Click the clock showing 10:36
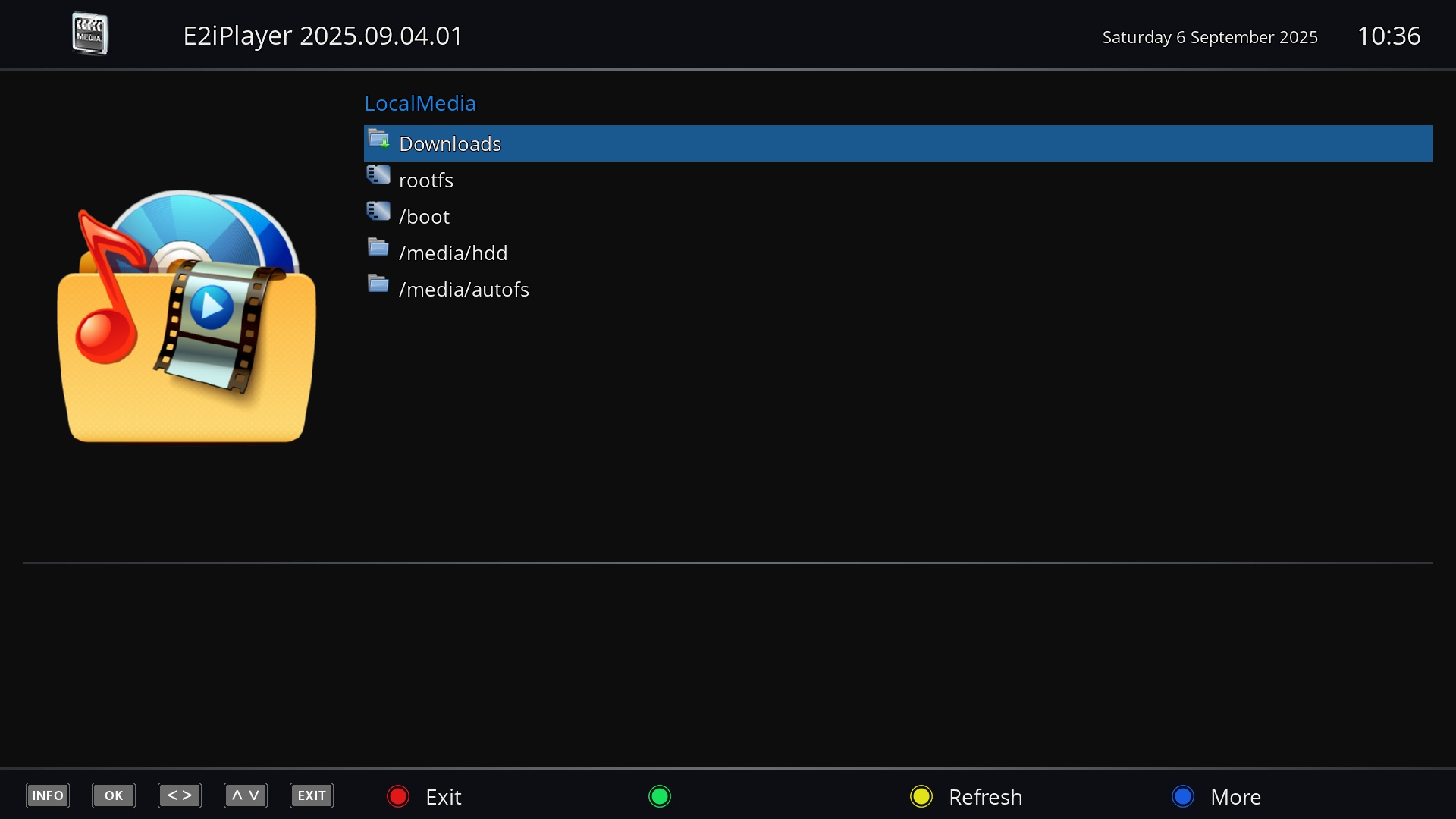 point(1390,36)
